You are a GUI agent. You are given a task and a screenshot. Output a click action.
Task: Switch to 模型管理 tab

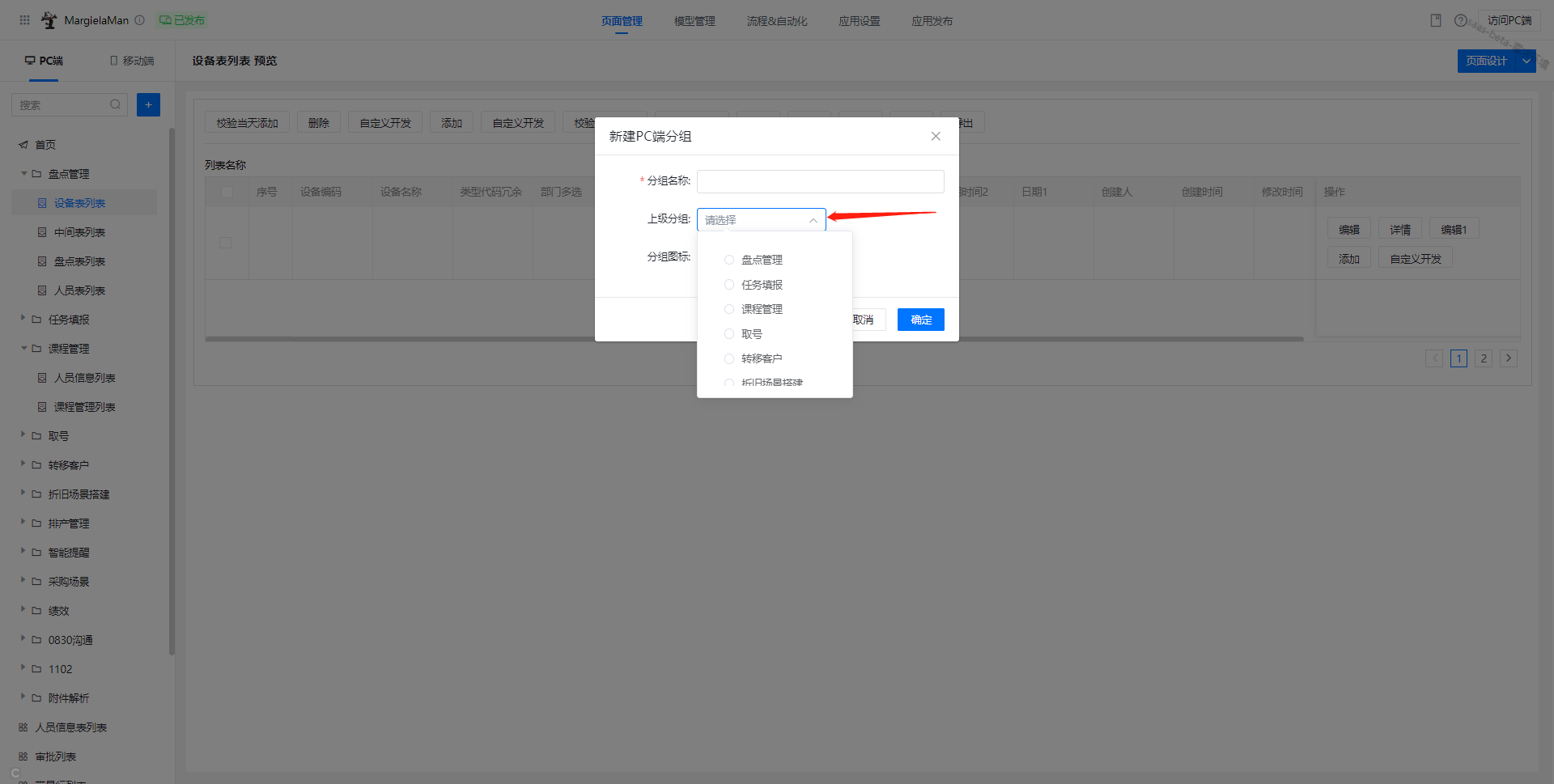click(694, 21)
